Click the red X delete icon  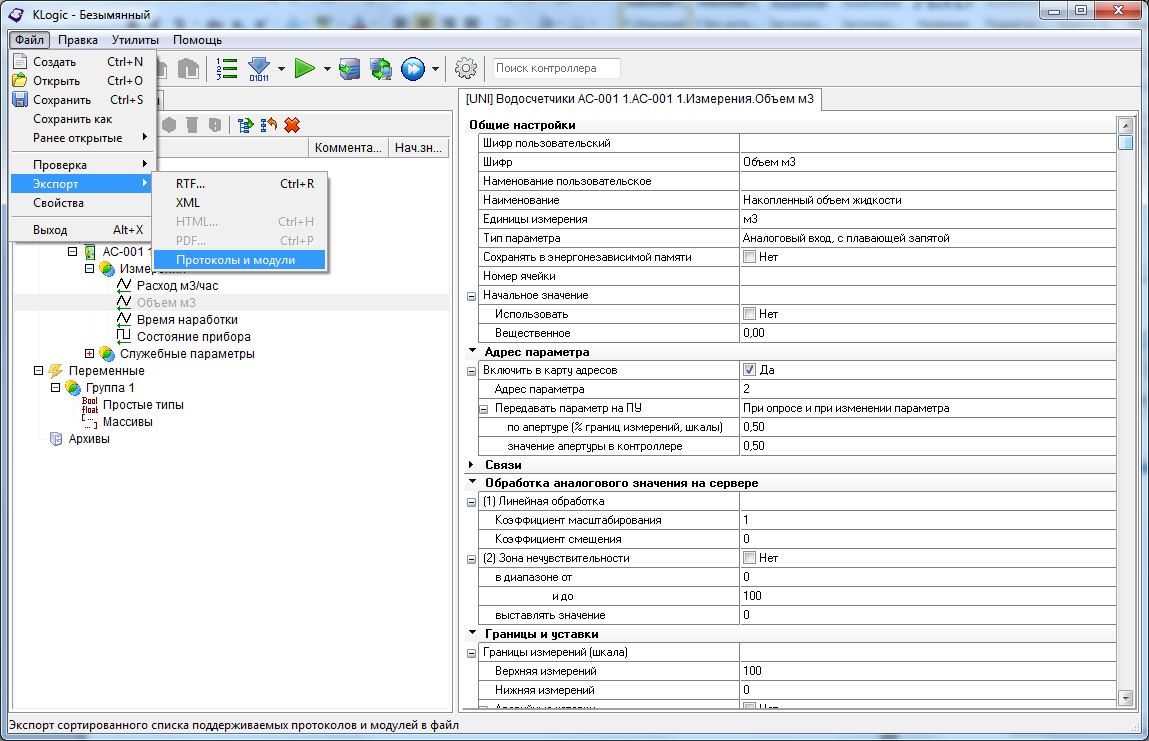(292, 125)
